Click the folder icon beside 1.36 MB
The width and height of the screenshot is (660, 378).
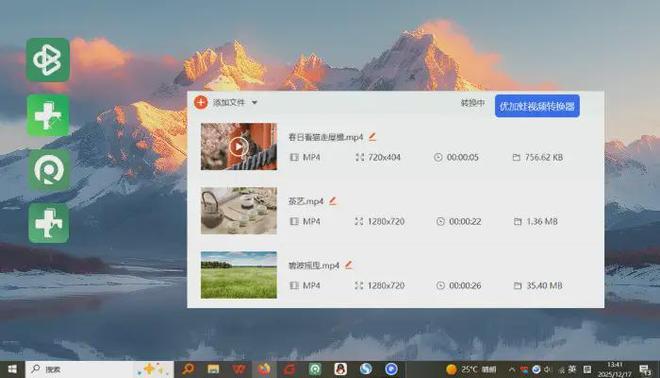518,221
